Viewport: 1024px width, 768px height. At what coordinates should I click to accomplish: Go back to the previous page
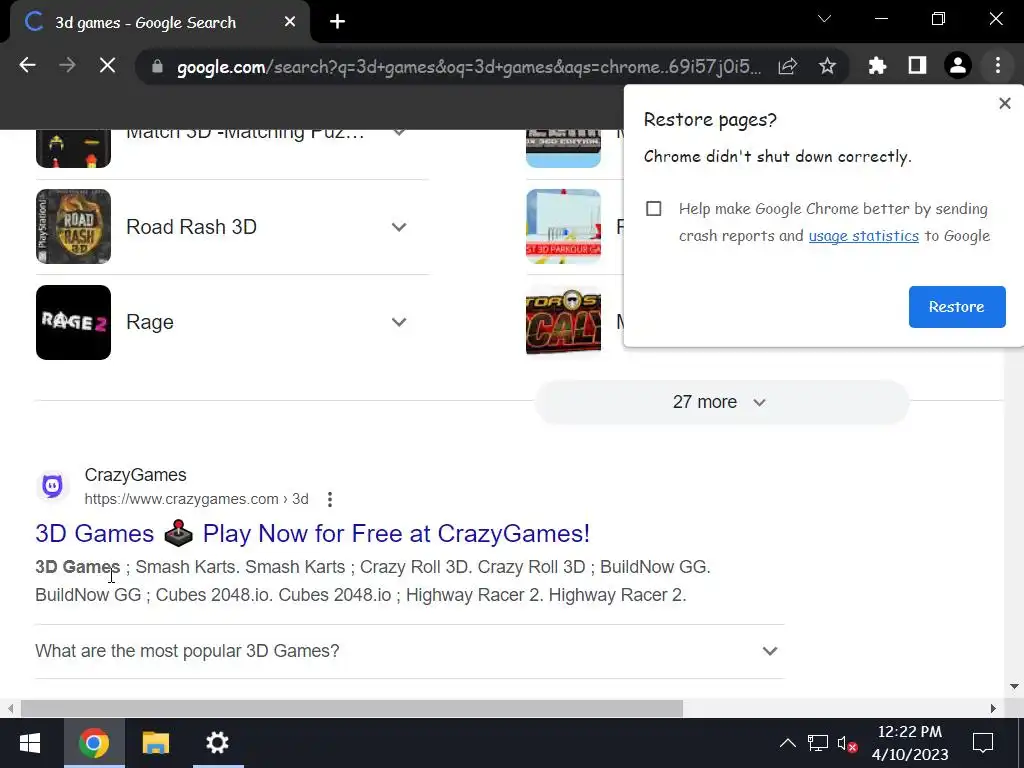(x=27, y=65)
